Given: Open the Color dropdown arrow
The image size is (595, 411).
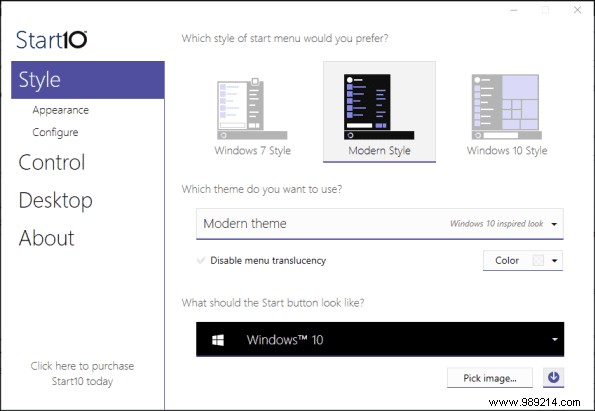Looking at the screenshot, I should point(554,261).
